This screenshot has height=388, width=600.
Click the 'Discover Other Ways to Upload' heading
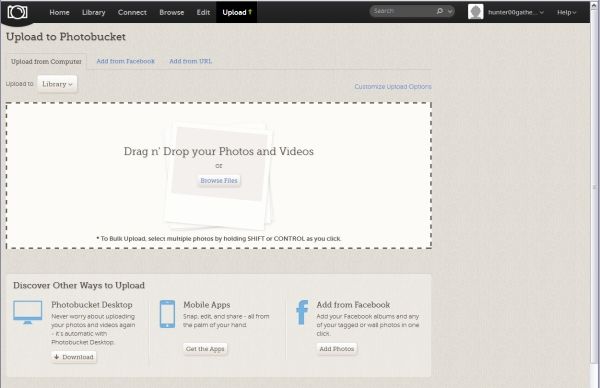pos(79,285)
